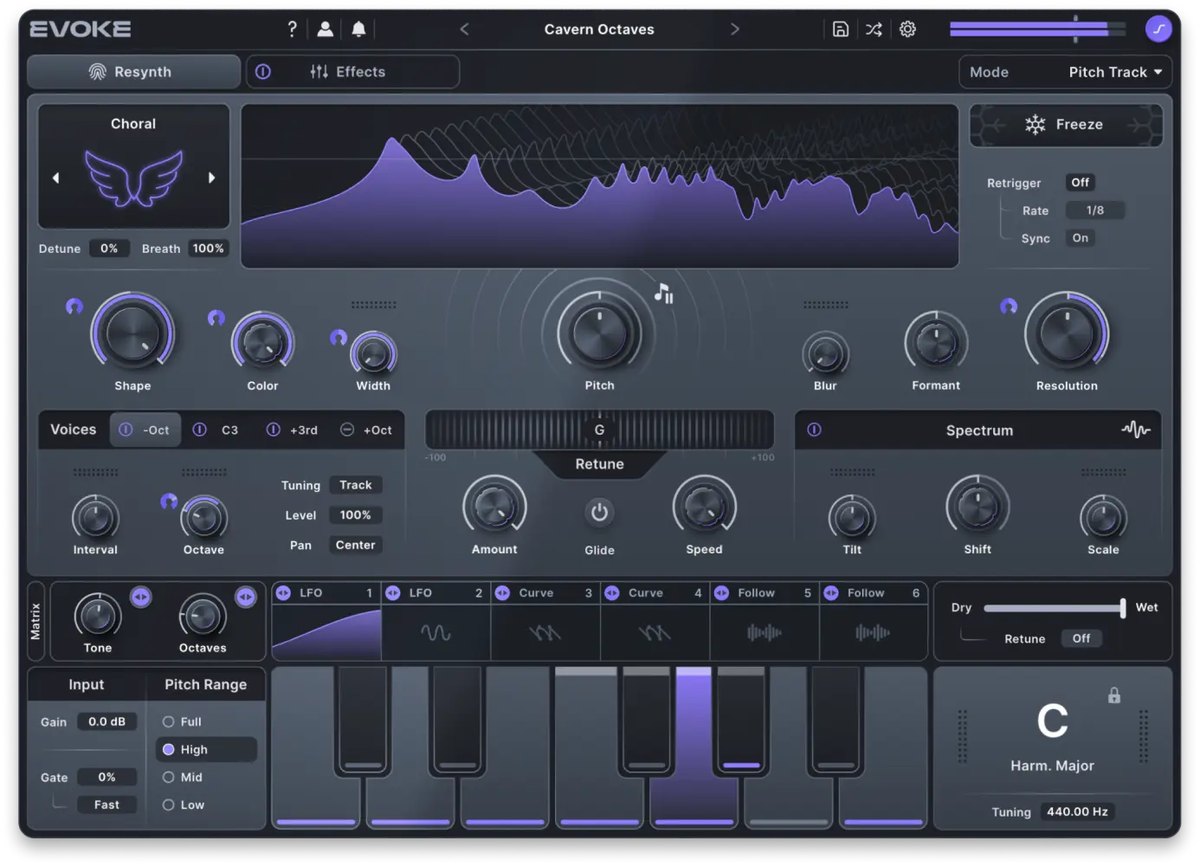The width and height of the screenshot is (1200, 866).
Task: Click the Tuning 440.00 Hz field
Action: (x=1077, y=812)
